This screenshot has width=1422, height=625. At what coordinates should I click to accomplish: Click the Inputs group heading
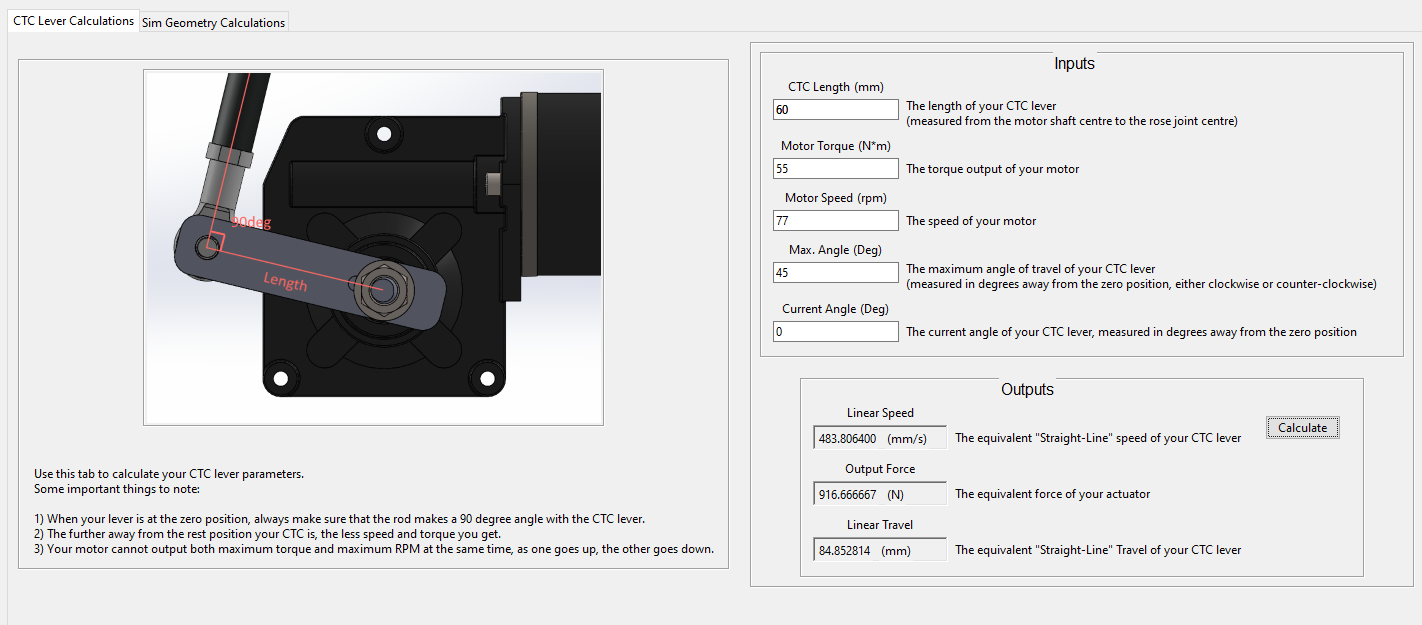(x=1074, y=64)
